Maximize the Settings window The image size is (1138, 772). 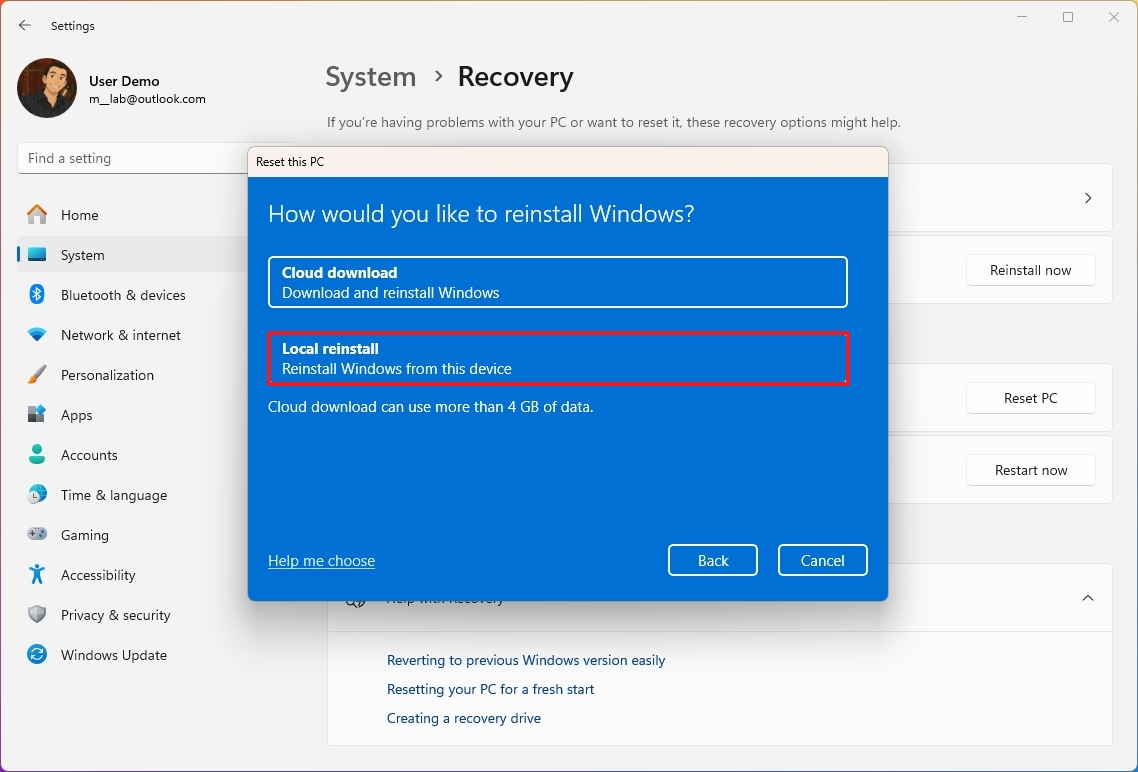pos(1068,17)
